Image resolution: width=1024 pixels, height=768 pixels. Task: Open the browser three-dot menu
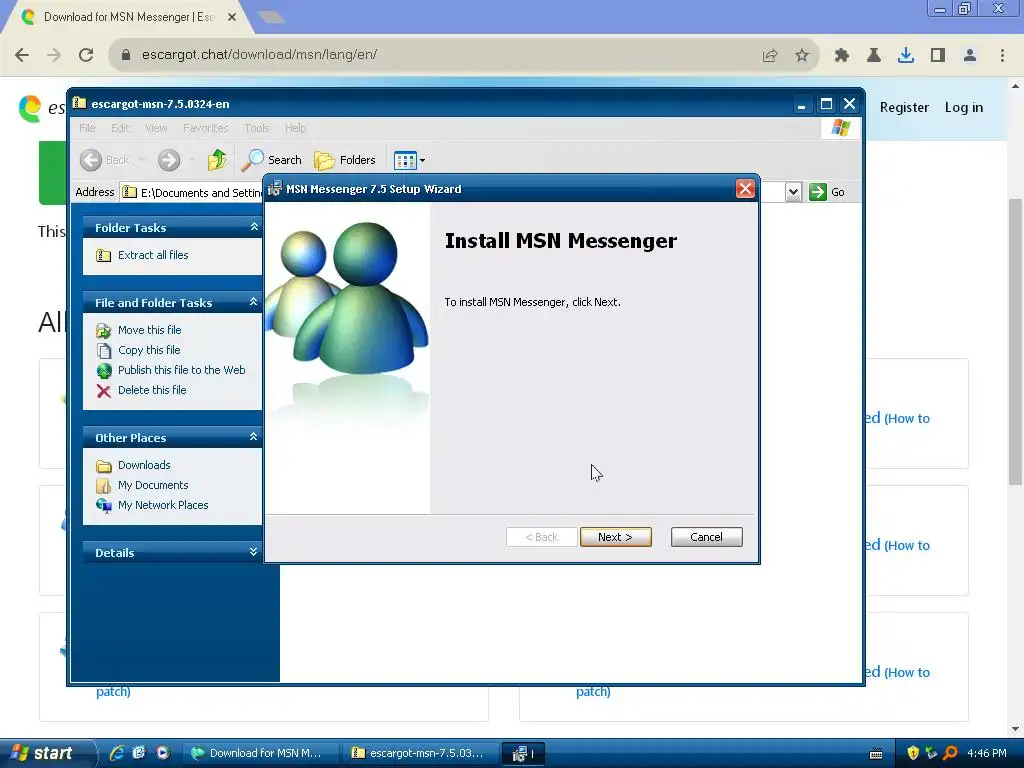1002,56
